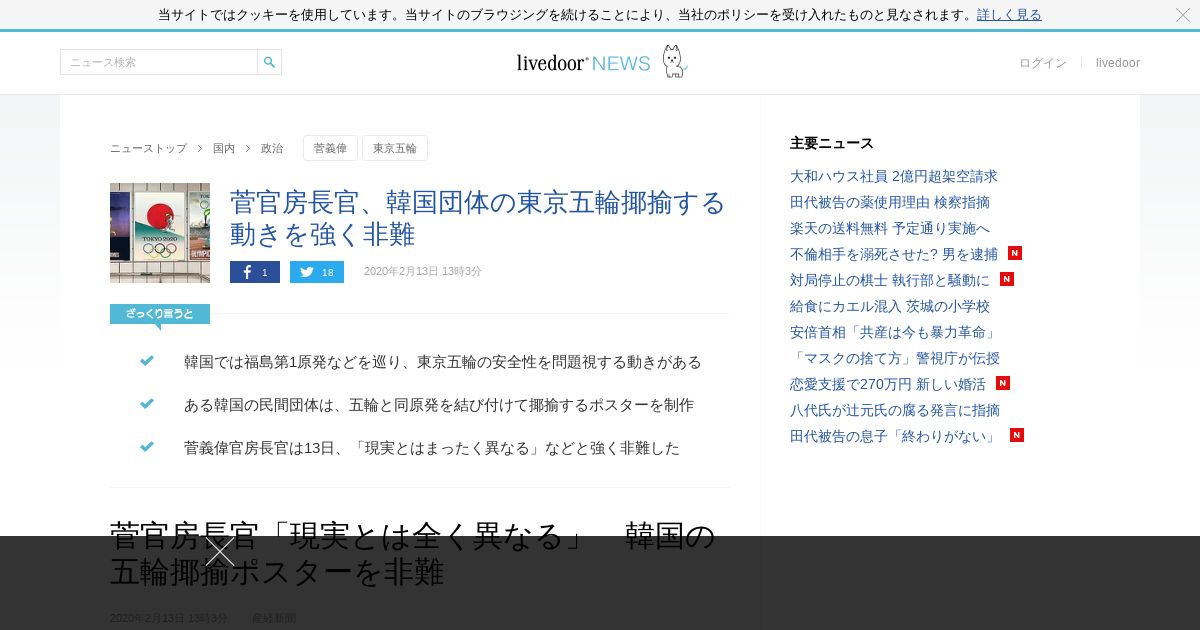
Task: Share the article via Facebook button
Action: pyautogui.click(x=255, y=272)
